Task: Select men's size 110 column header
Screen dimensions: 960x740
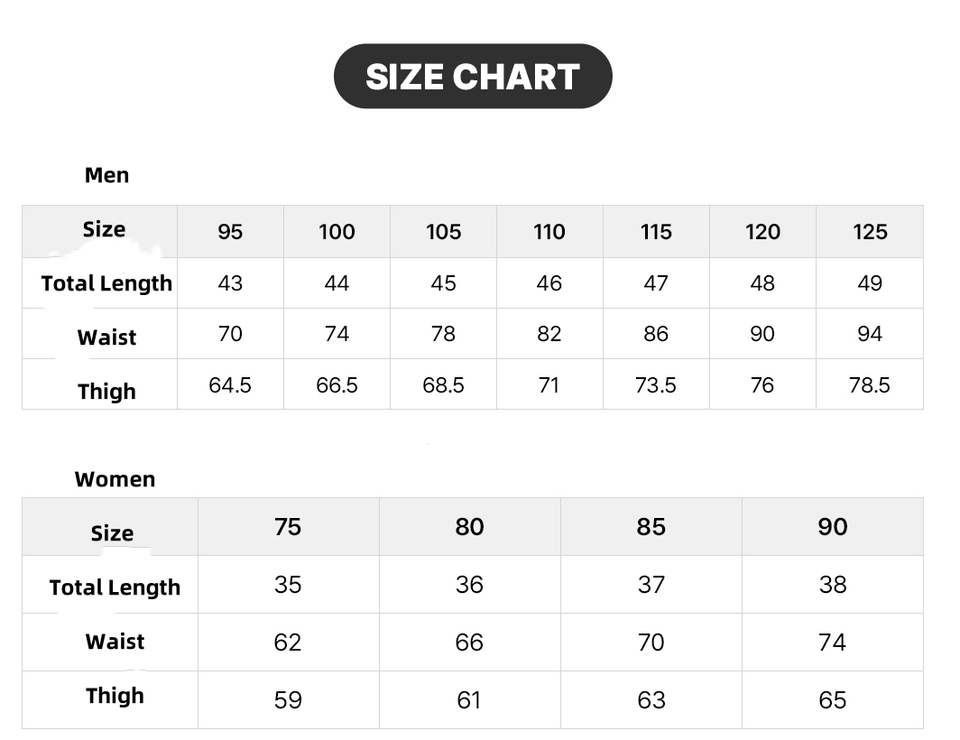Action: tap(549, 232)
